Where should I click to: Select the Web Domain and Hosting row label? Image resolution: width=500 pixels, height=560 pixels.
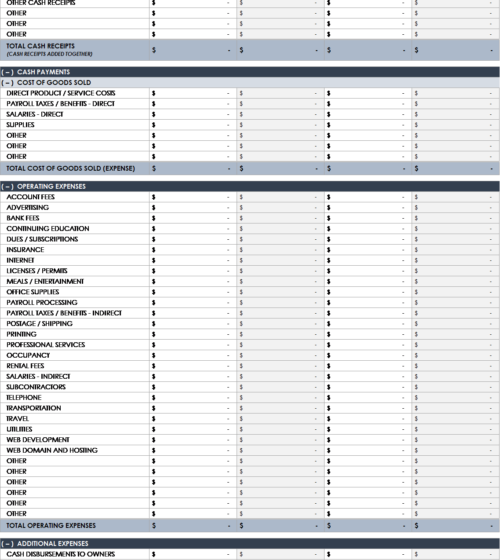[52, 450]
